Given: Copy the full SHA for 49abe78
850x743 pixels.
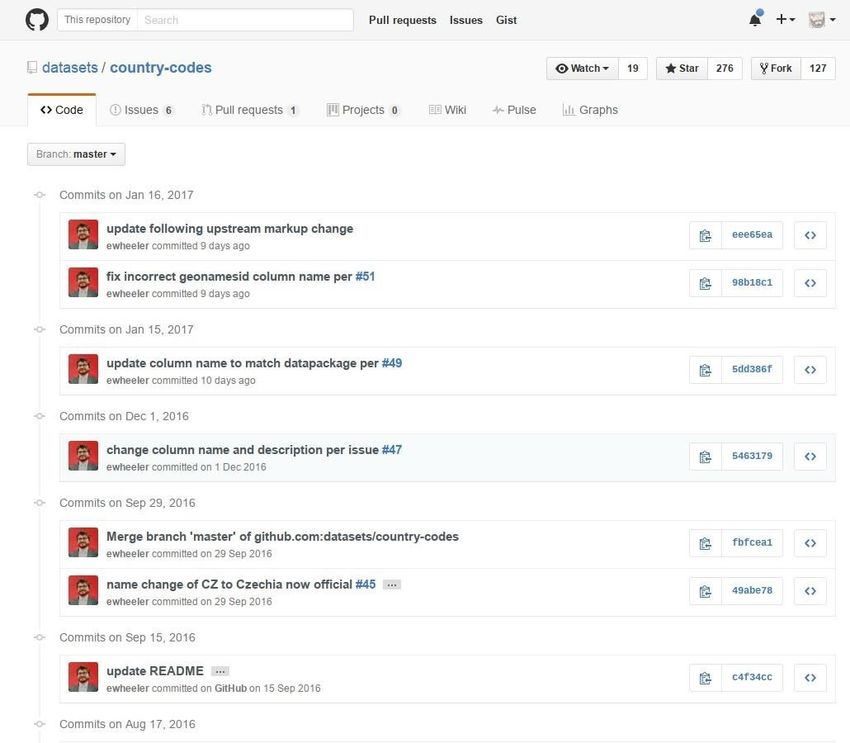Looking at the screenshot, I should (x=705, y=591).
